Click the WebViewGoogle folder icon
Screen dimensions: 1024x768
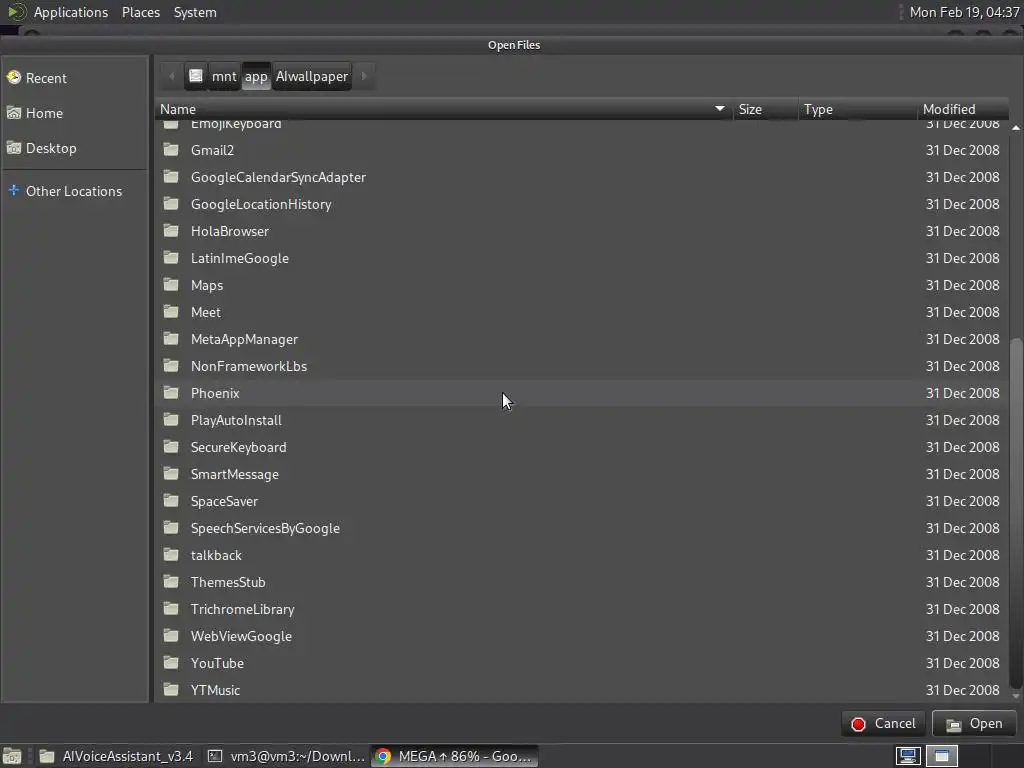[171, 635]
